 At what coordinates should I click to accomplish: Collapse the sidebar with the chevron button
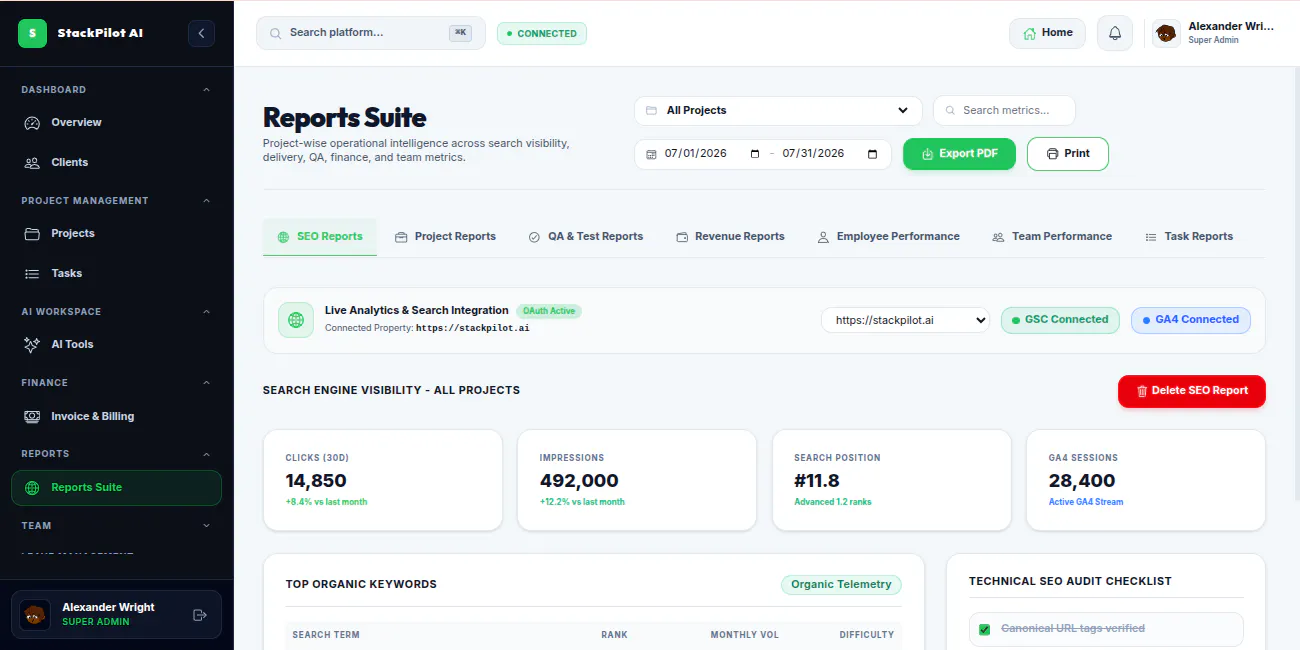[x=201, y=33]
